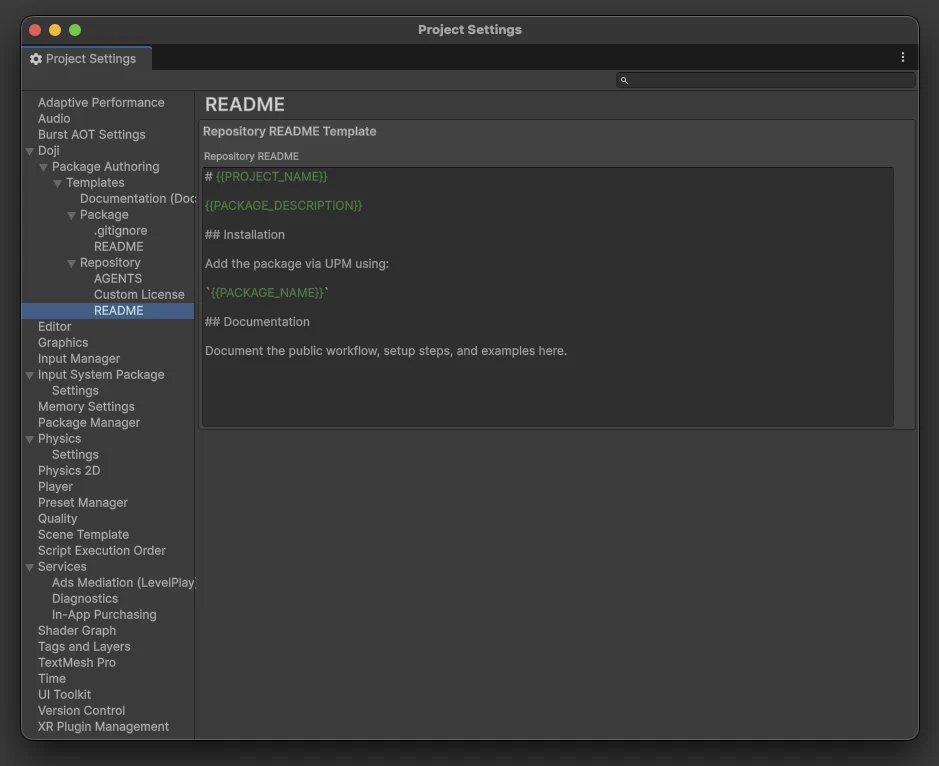This screenshot has width=939, height=766.
Task: Open the .gitignore template
Action: point(120,231)
